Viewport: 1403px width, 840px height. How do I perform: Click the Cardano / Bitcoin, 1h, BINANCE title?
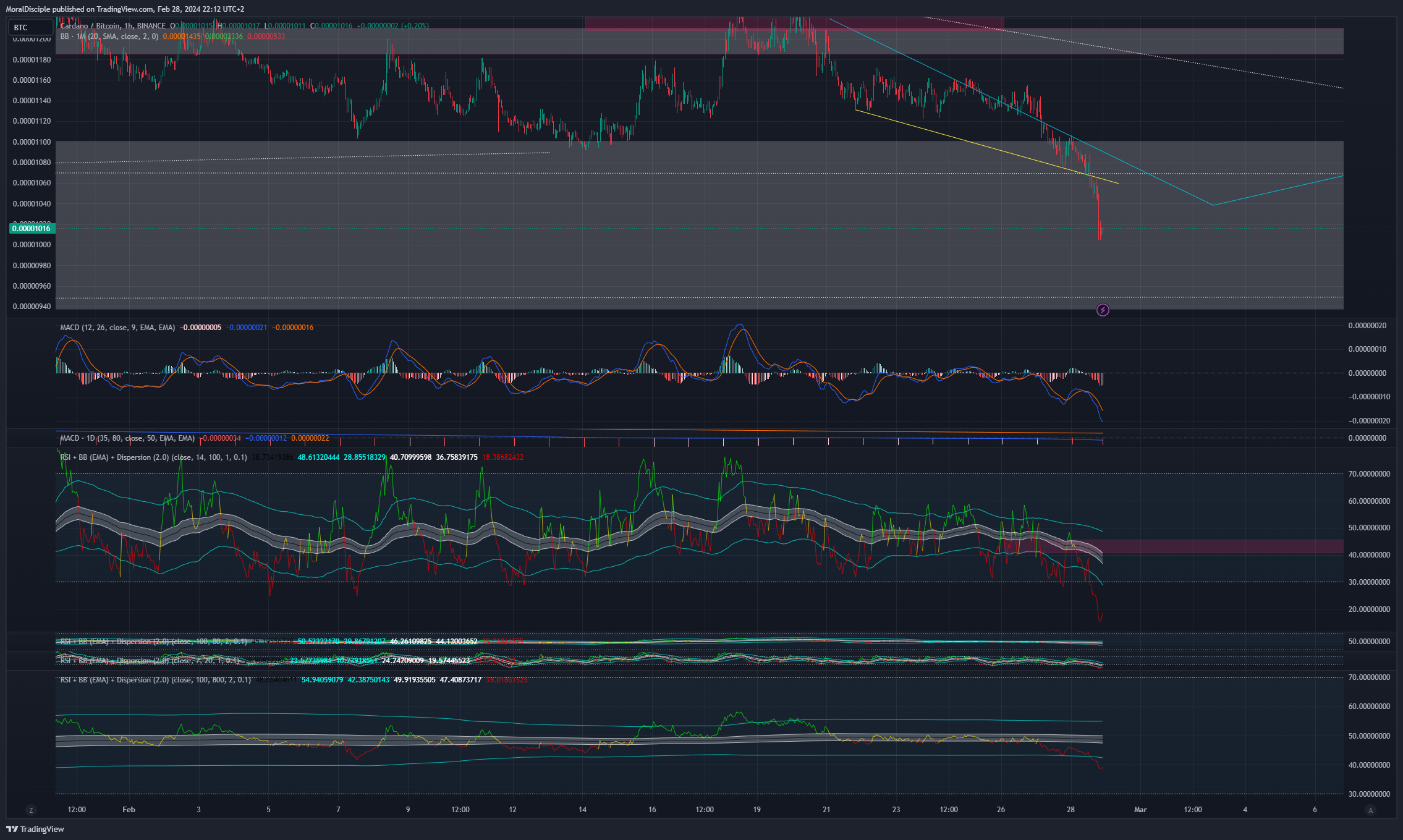pyautogui.click(x=113, y=26)
